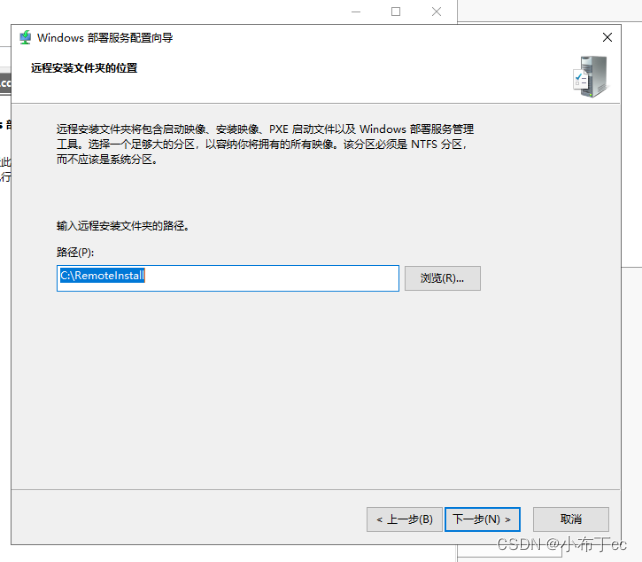The width and height of the screenshot is (642, 562).
Task: Click the 路径(P) text field
Action: pyautogui.click(x=228, y=278)
